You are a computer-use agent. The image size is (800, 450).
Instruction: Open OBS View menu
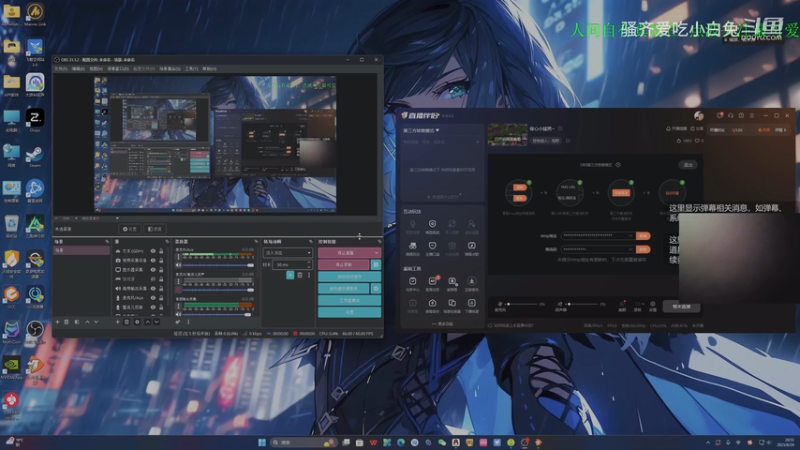coord(96,68)
